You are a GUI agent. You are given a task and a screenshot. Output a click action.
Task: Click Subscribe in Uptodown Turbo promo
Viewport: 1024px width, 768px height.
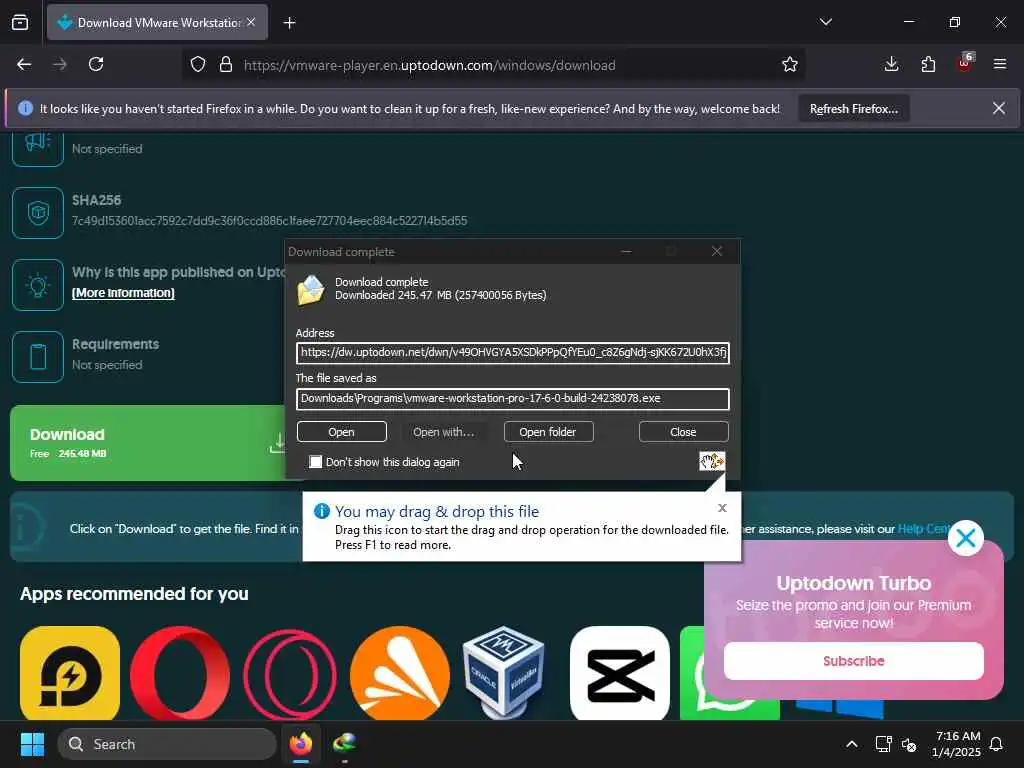(854, 661)
